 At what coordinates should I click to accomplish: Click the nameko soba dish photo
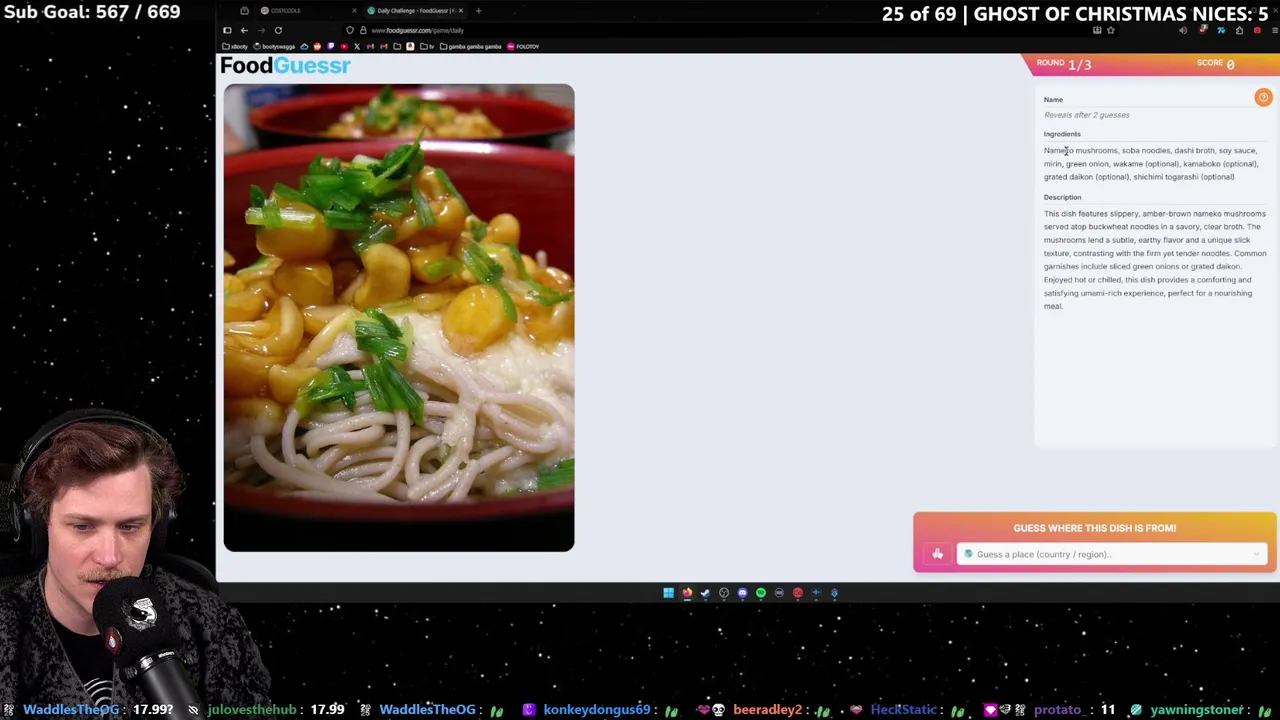399,318
